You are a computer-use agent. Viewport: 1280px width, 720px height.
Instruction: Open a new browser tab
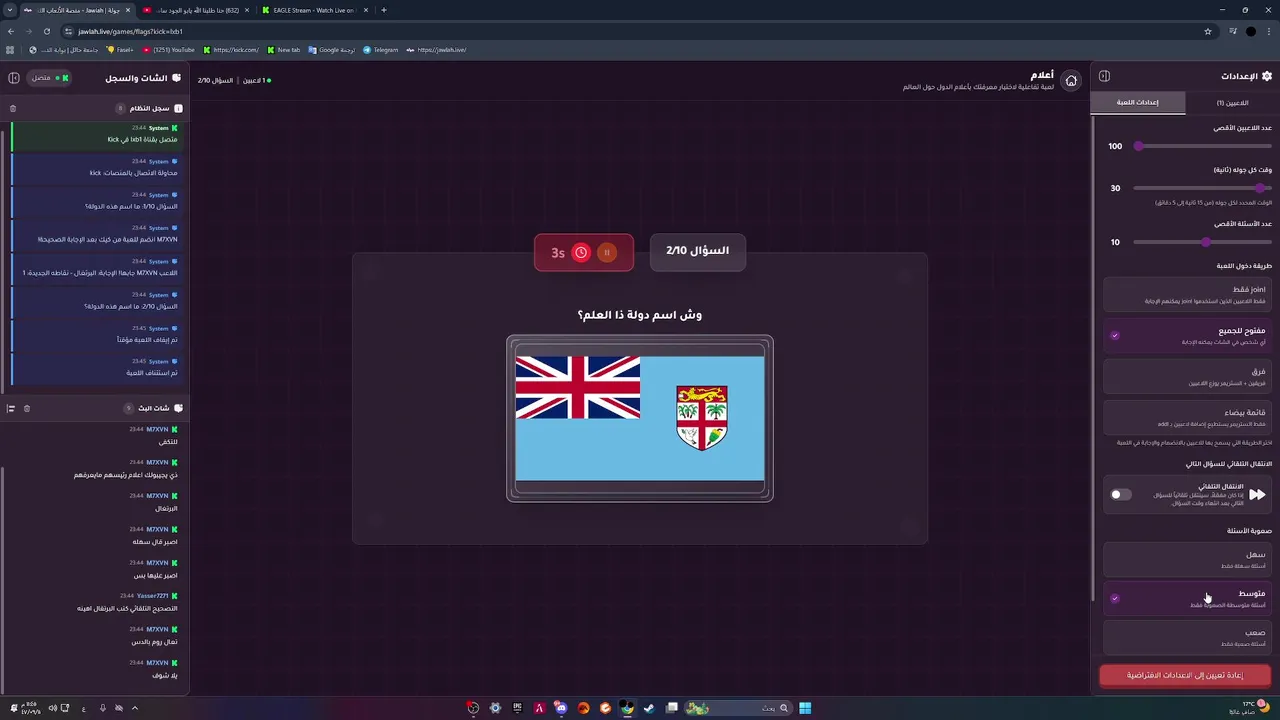[384, 10]
